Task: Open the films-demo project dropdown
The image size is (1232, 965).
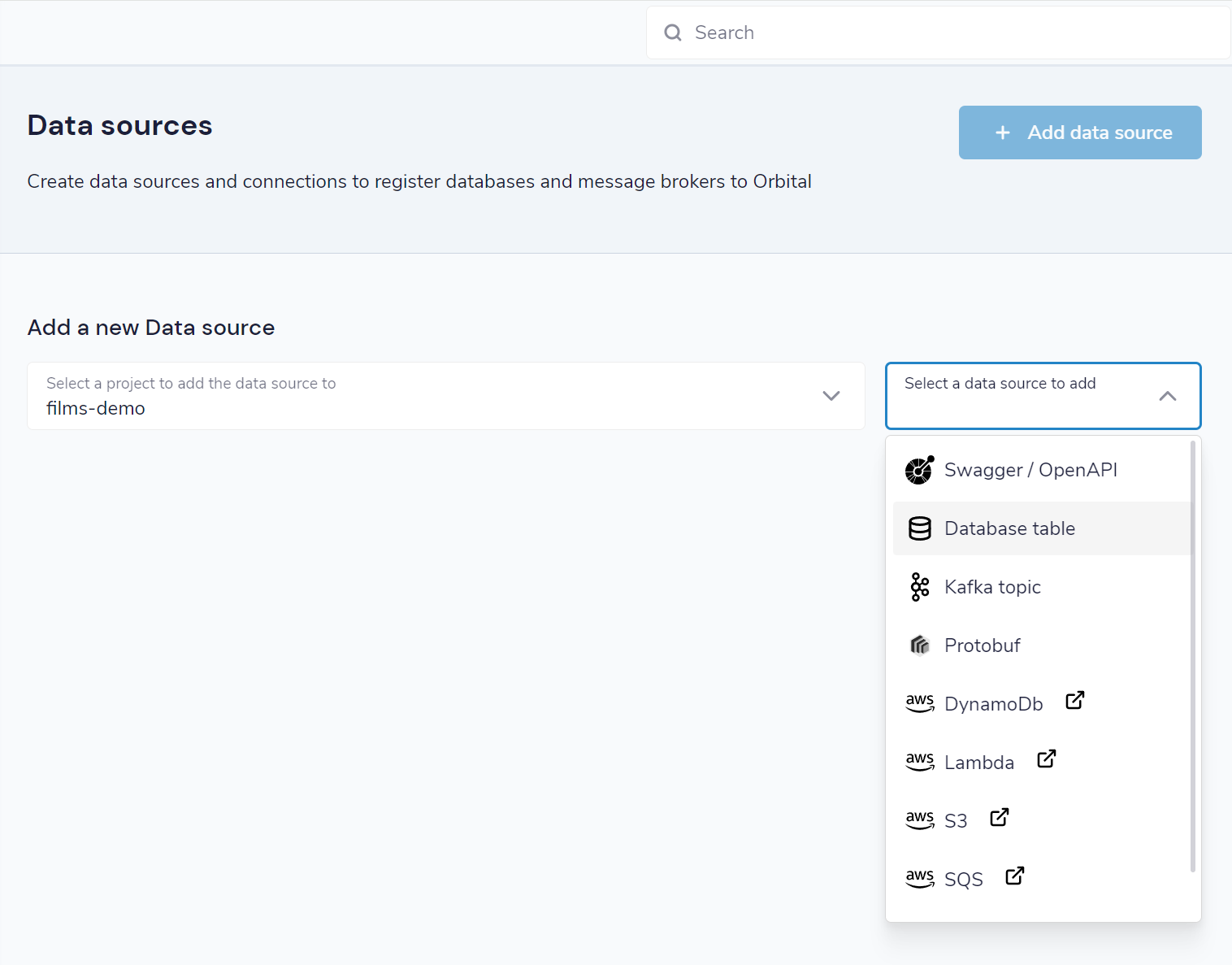Action: [445, 396]
